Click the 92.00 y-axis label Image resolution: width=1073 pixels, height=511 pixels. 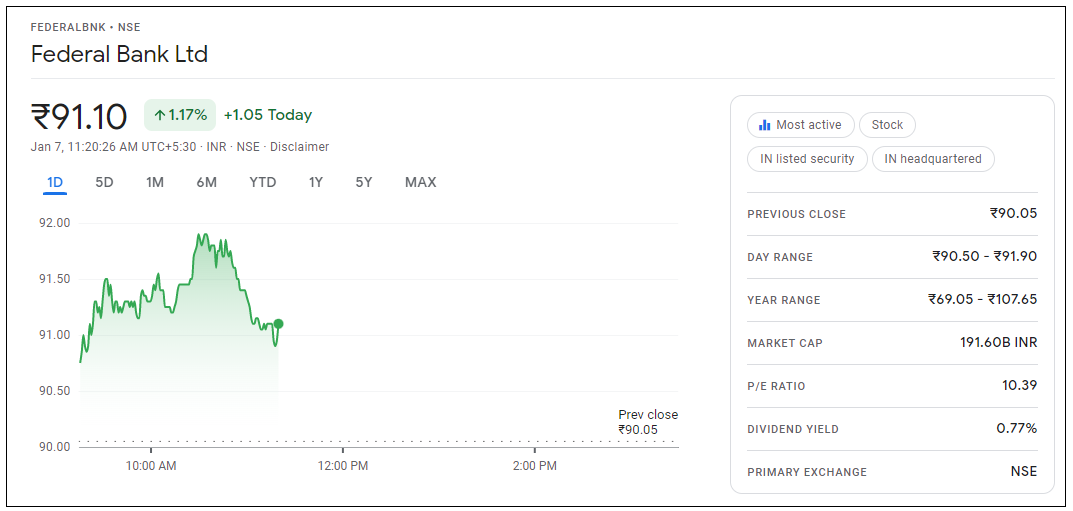[55, 223]
